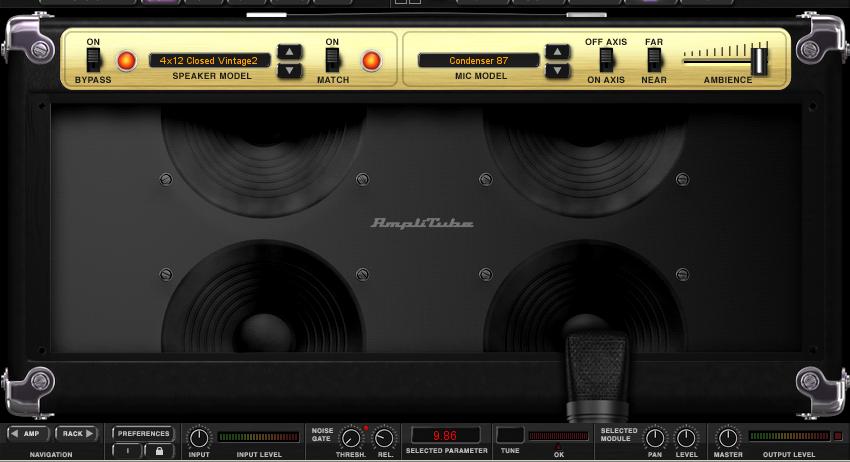Select next speaker model with up arrow

(x=289, y=52)
